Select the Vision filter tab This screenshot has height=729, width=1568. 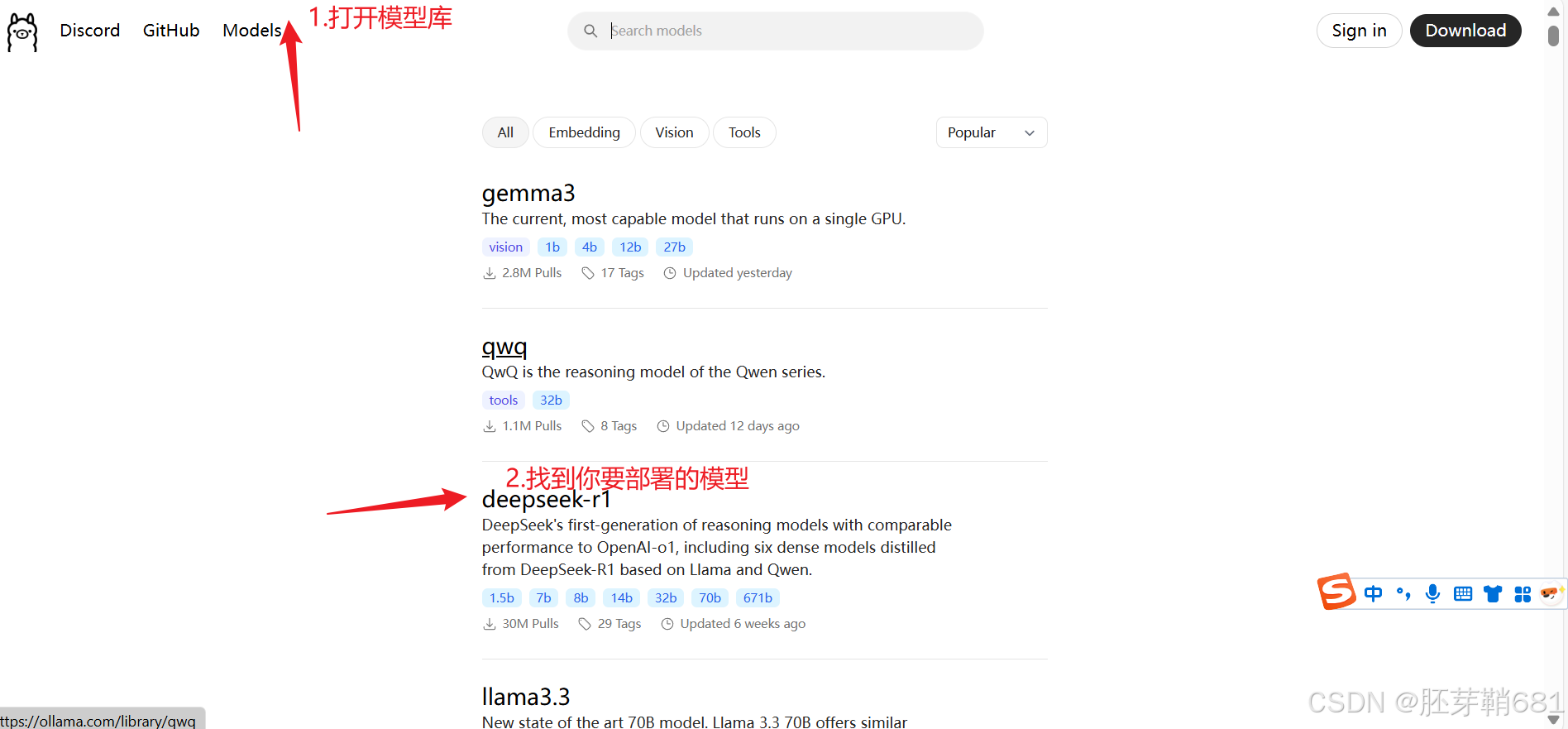[674, 132]
